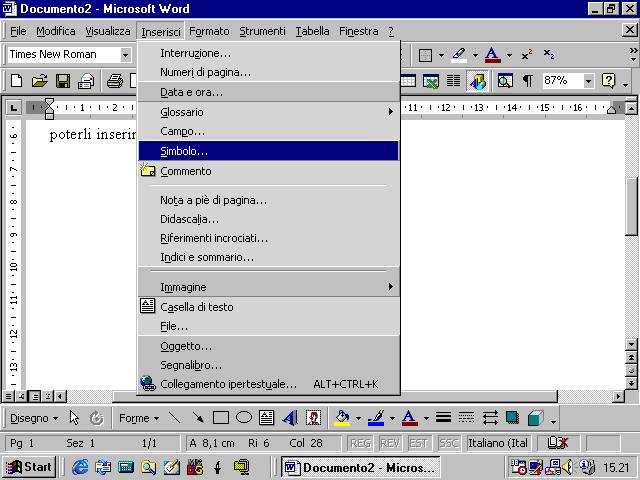Expand fill color dropdown in Drawing toolbar

tap(358, 418)
